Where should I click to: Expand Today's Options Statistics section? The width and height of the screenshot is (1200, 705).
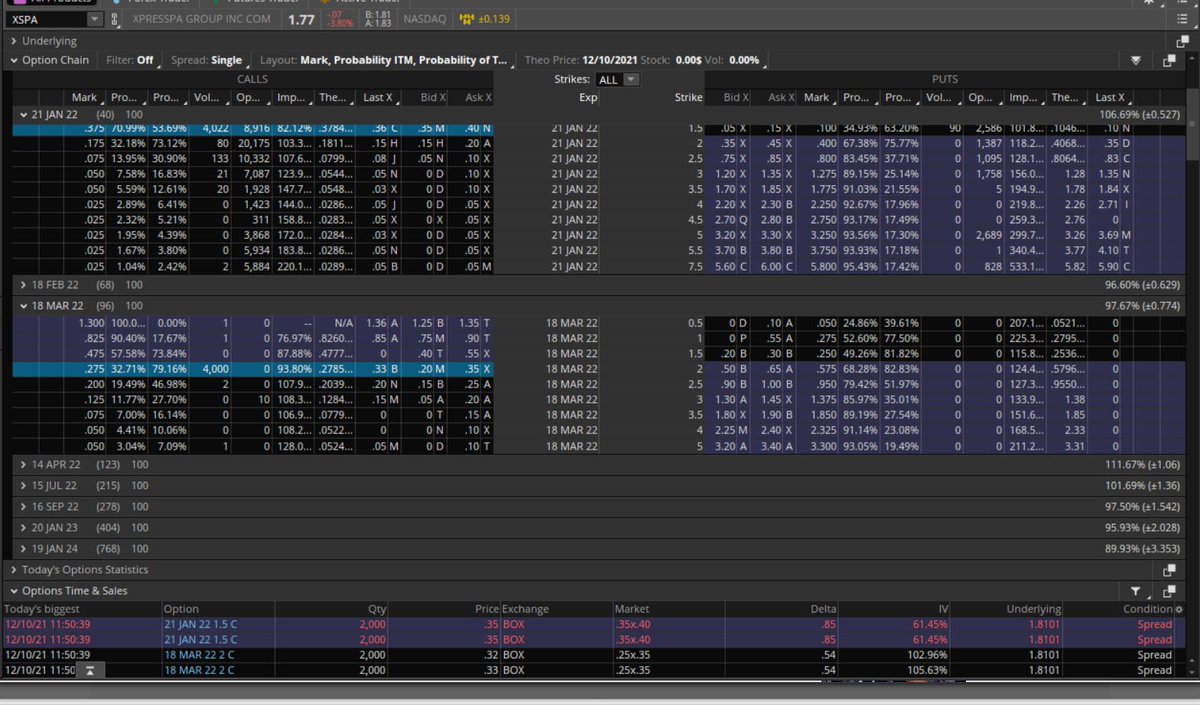[14, 570]
